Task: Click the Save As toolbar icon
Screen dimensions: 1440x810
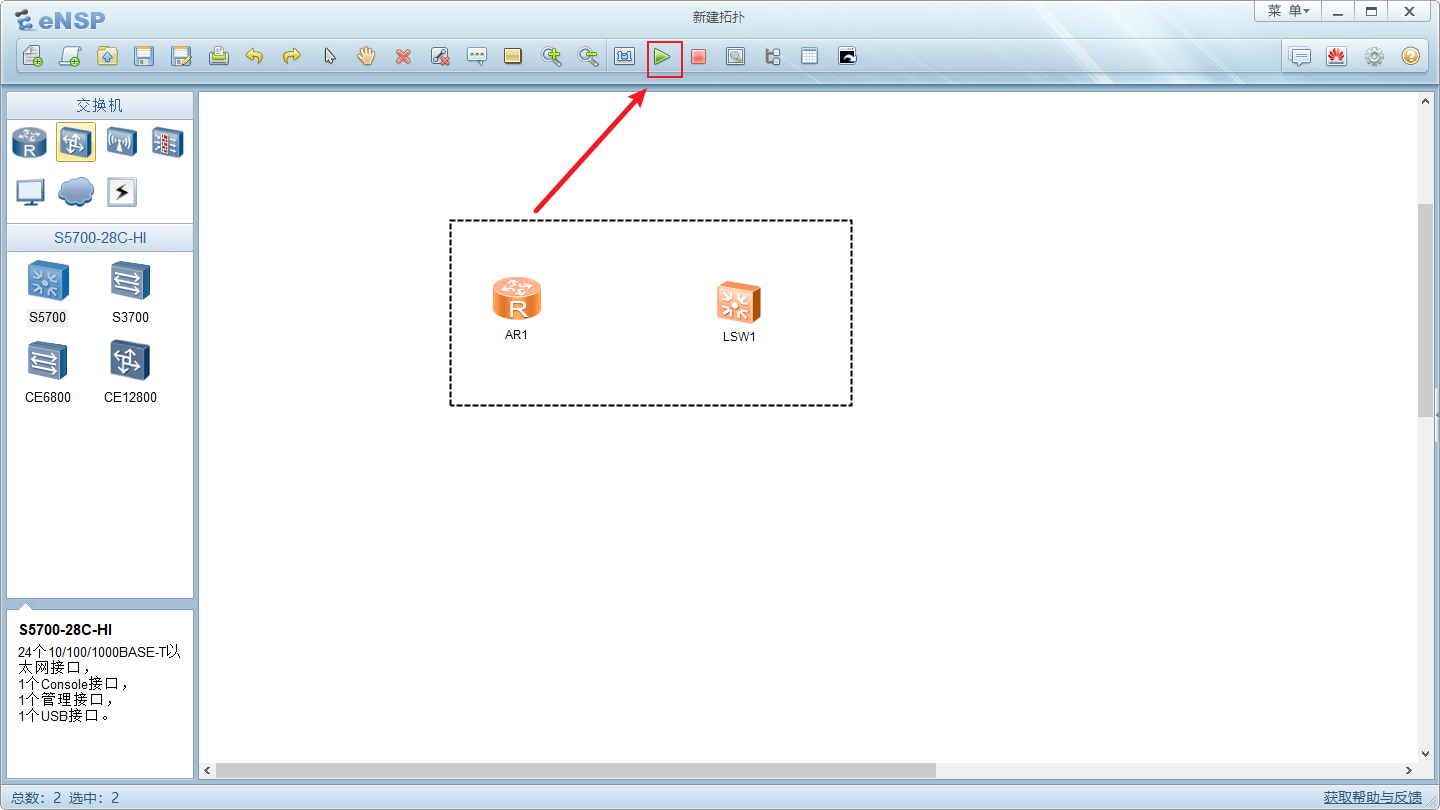Action: pyautogui.click(x=181, y=56)
